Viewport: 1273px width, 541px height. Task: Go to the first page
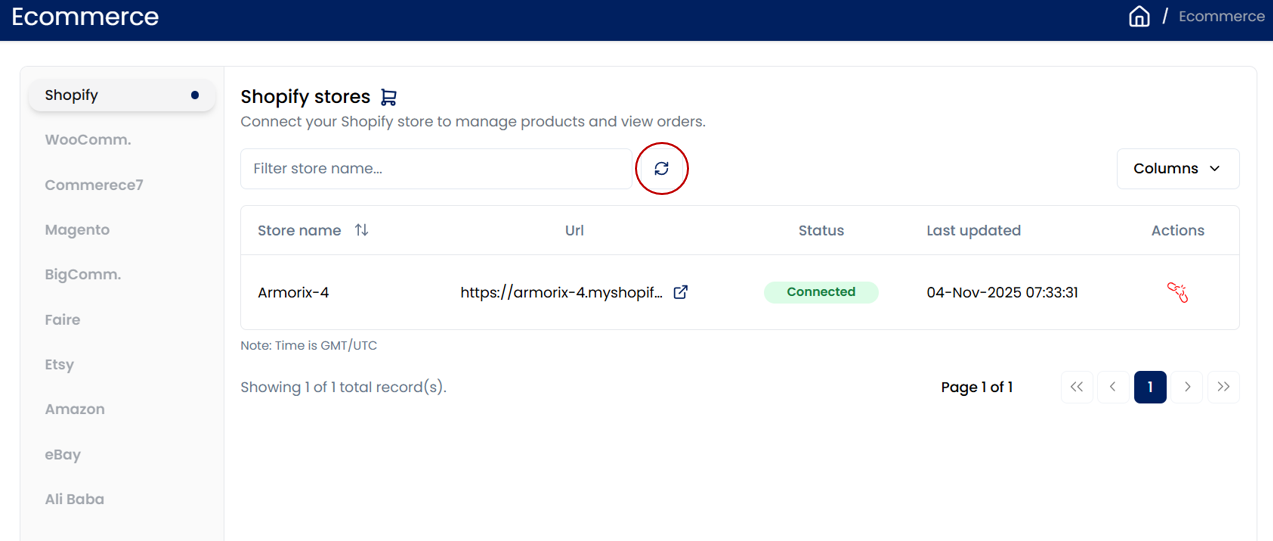point(1076,387)
